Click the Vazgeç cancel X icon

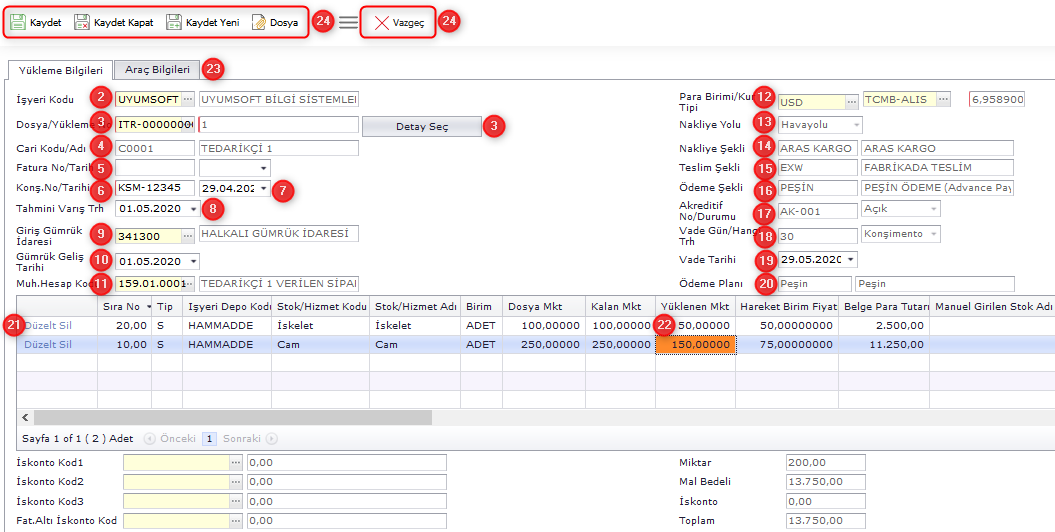click(381, 23)
